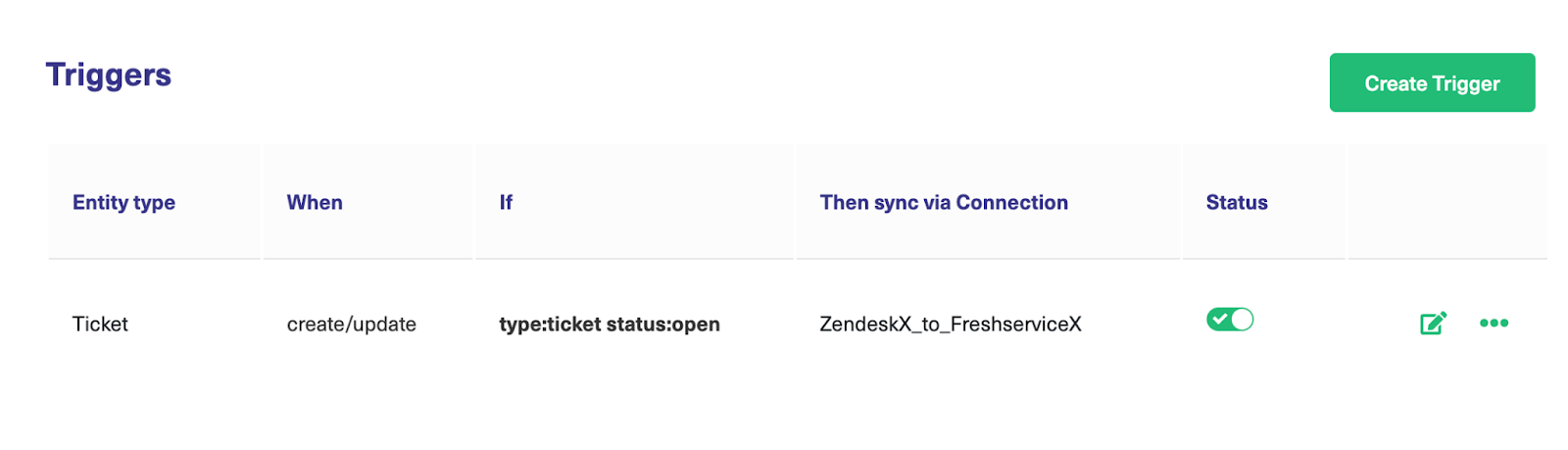Click the If column header
This screenshot has width=1568, height=450.
click(x=506, y=203)
